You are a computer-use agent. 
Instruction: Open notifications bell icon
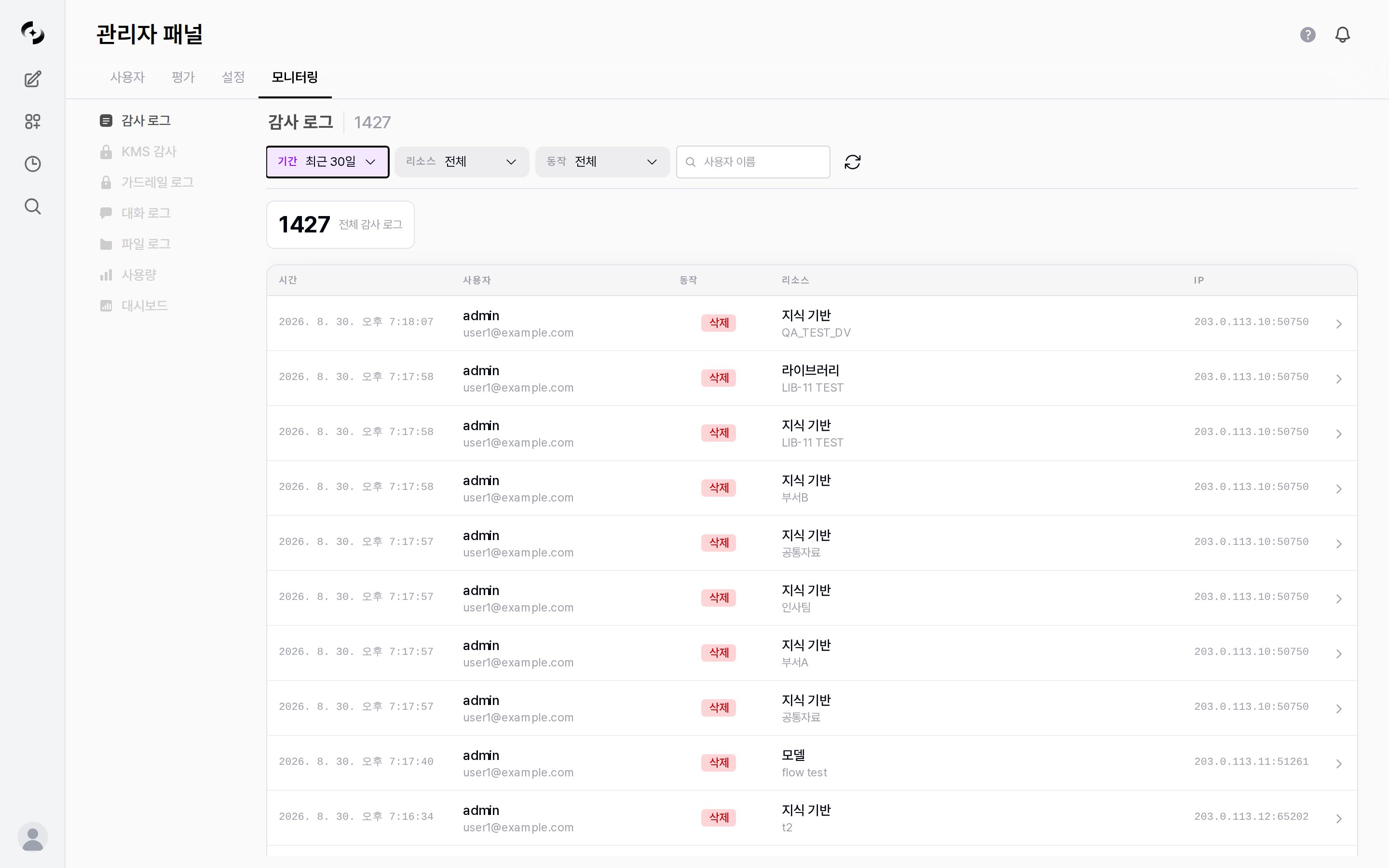click(1343, 34)
